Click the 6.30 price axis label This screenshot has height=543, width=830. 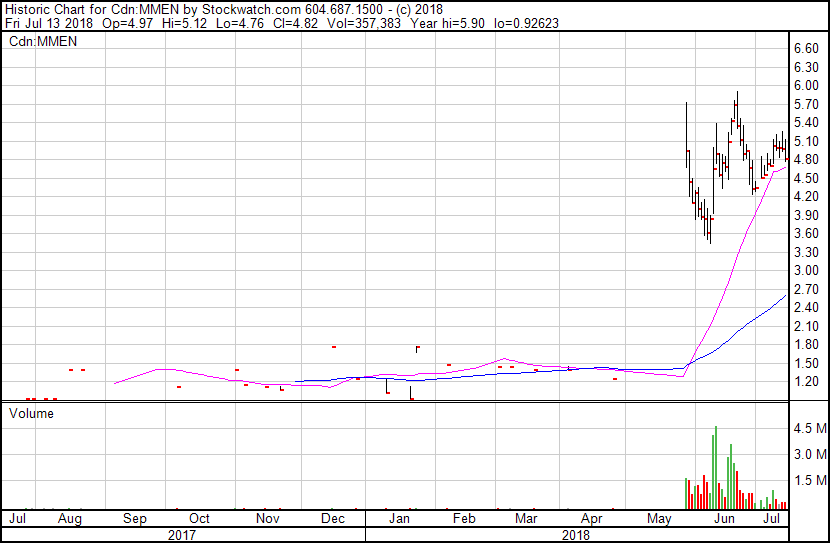point(806,67)
